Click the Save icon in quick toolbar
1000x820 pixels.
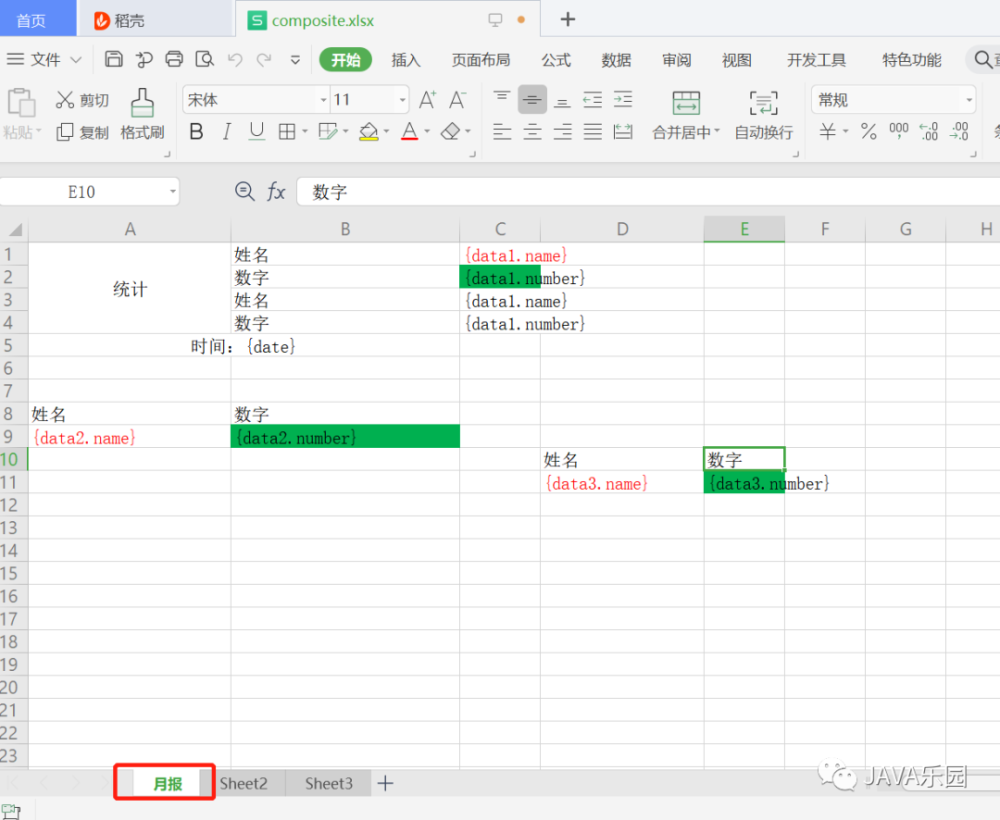tap(114, 59)
